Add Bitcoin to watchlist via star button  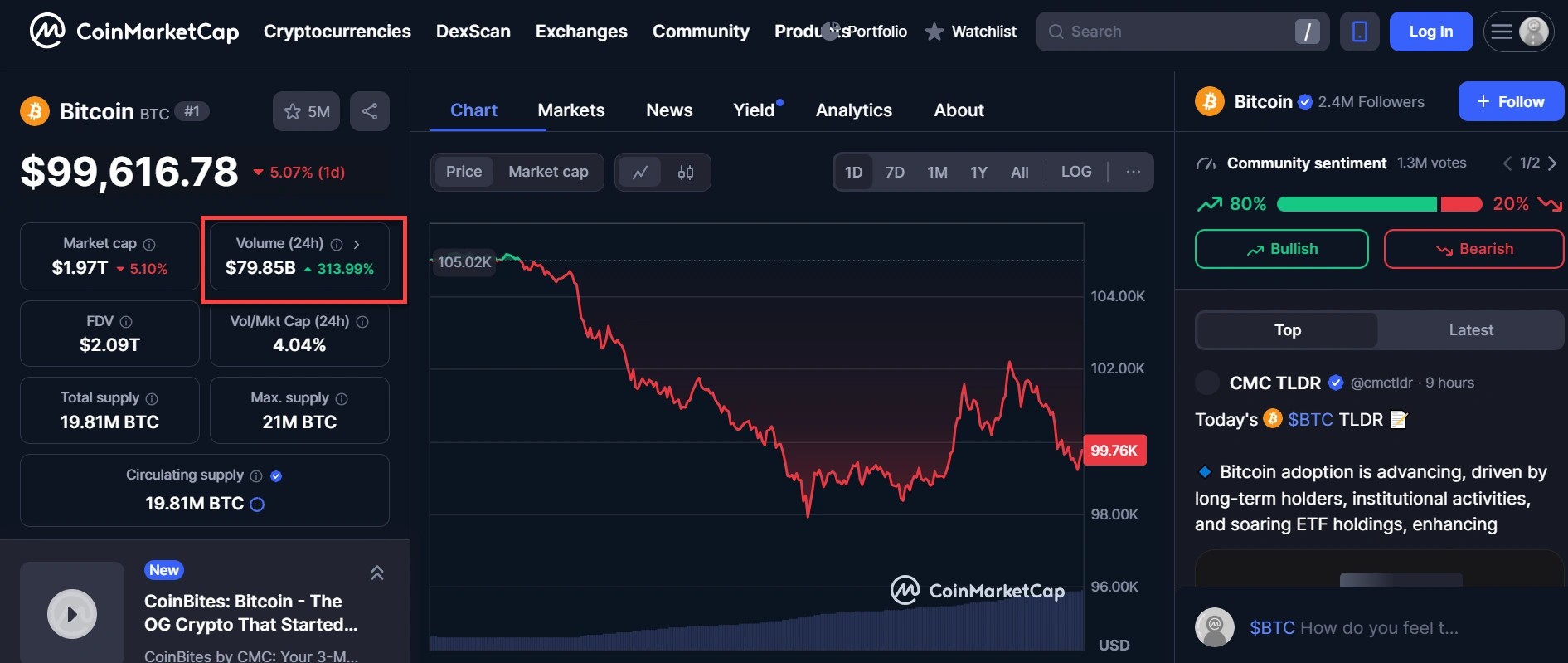306,111
